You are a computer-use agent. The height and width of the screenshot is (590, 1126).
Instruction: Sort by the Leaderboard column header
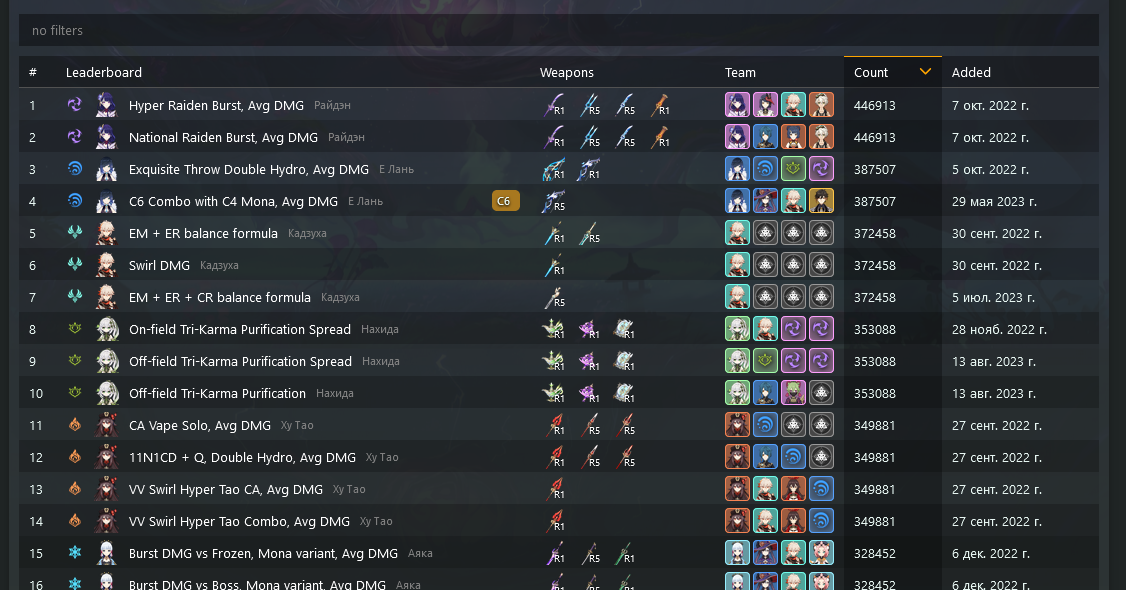pos(103,72)
